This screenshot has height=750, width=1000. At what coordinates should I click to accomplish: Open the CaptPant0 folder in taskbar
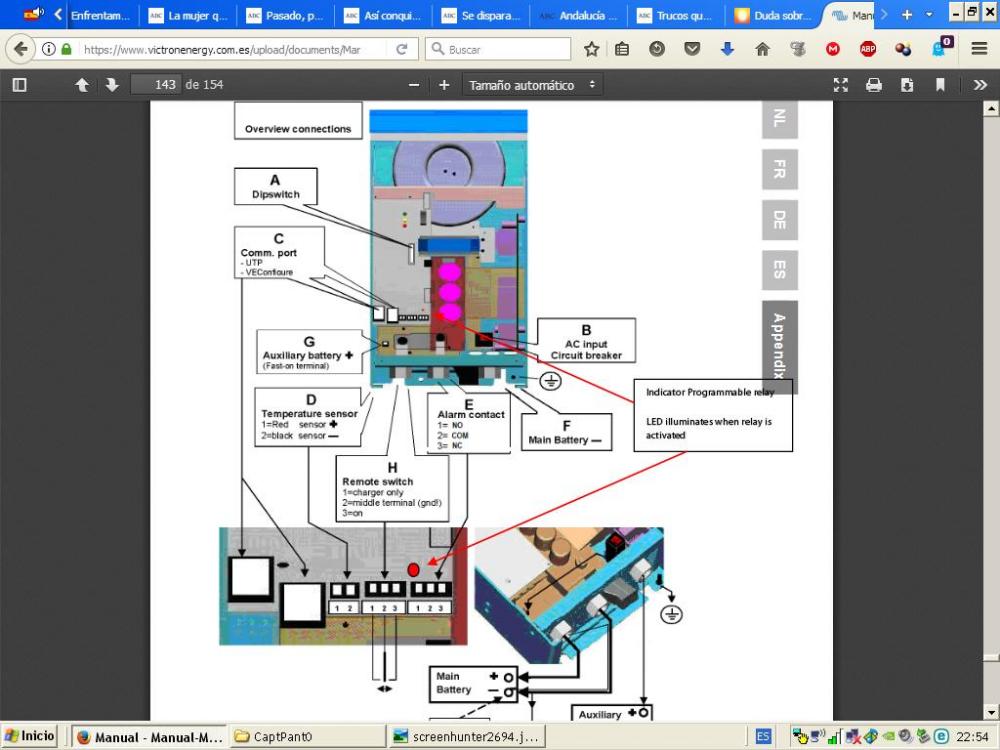307,737
